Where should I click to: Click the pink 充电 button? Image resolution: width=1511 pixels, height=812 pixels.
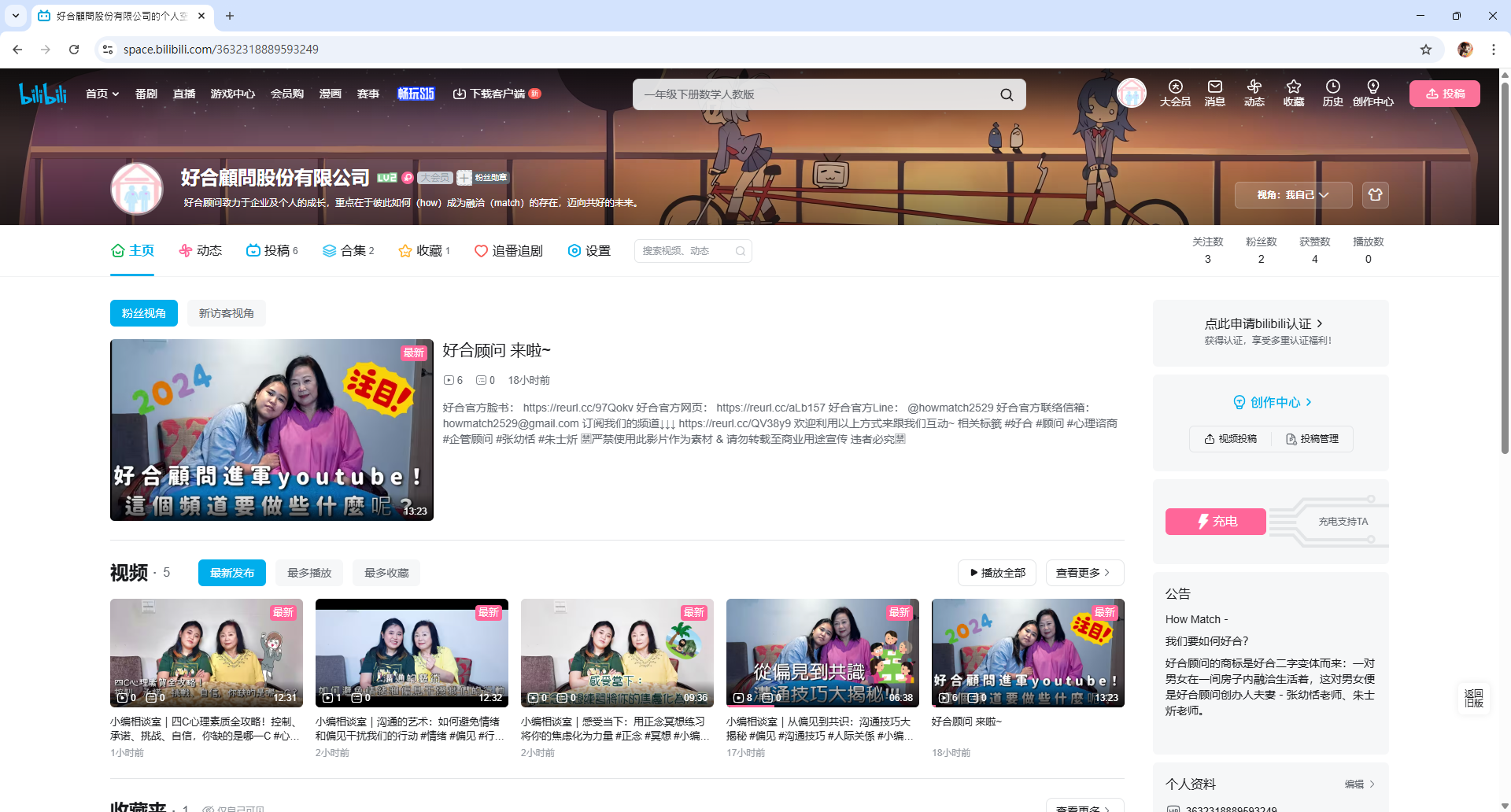point(1215,521)
